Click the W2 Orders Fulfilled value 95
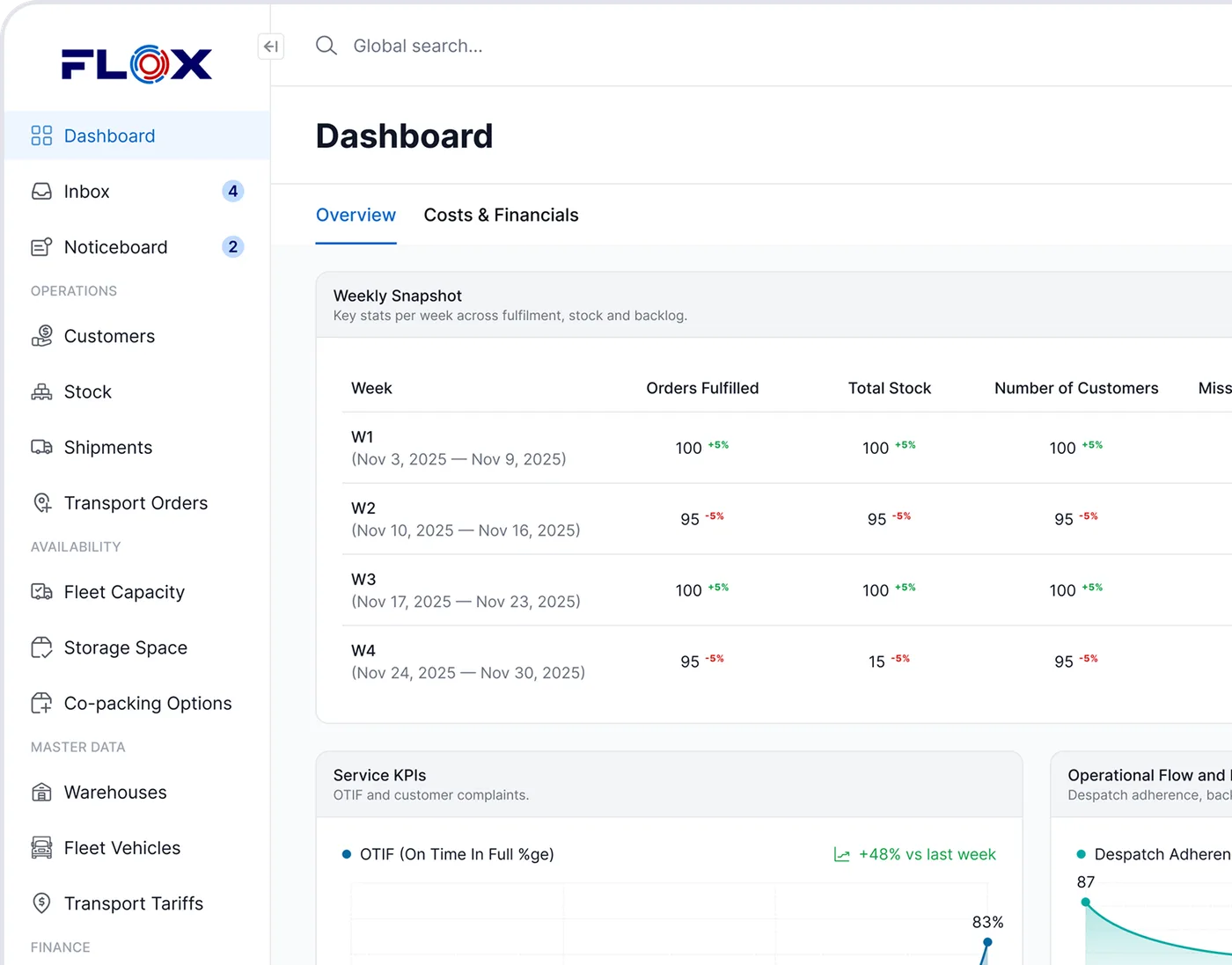This screenshot has width=1232, height=965. [x=690, y=519]
